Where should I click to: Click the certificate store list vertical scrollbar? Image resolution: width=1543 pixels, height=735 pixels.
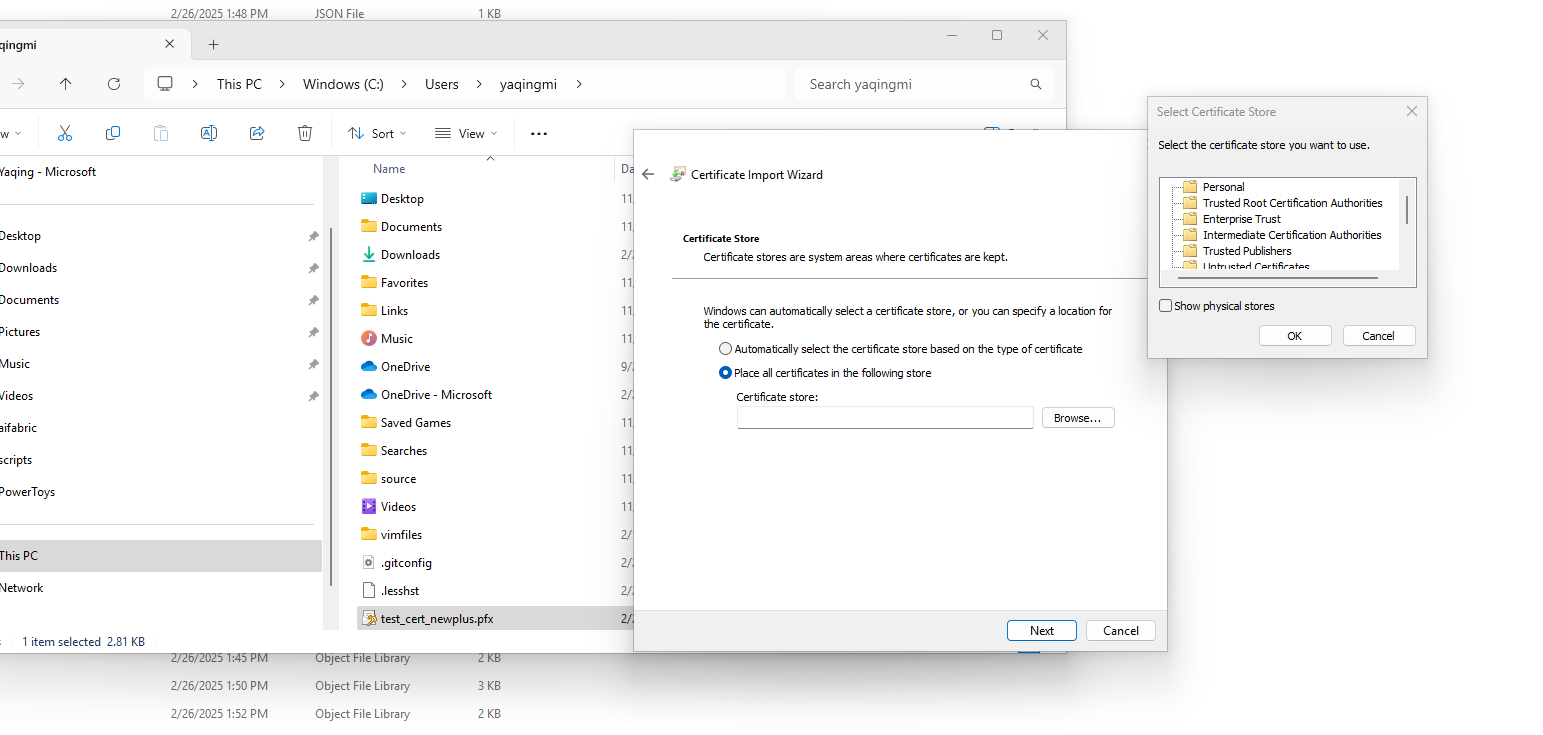pyautogui.click(x=1406, y=210)
